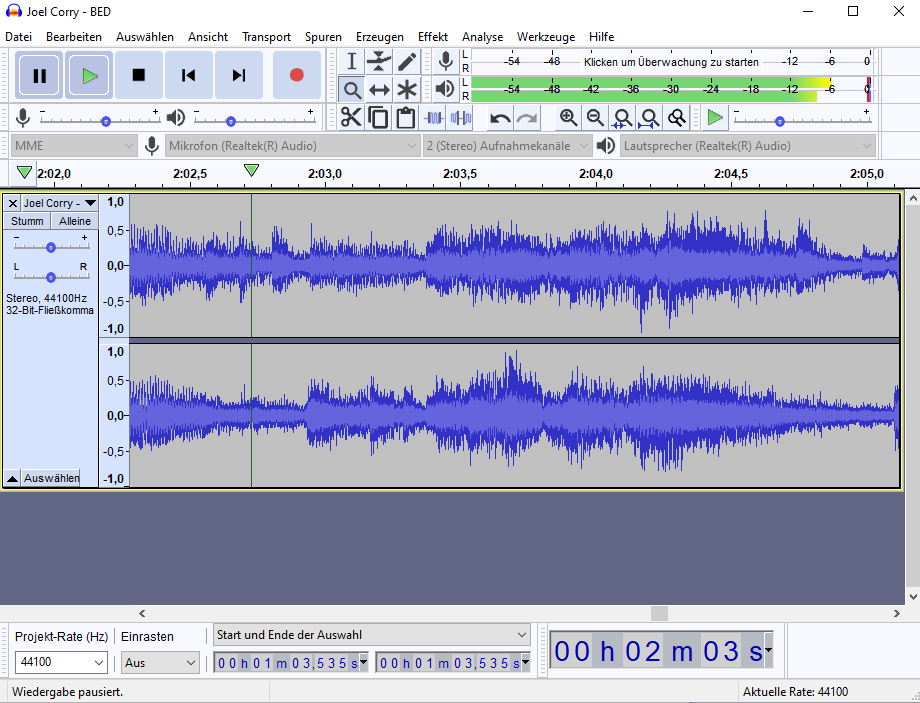Click the Undo arrow icon
This screenshot has width=920, height=703.
(x=500, y=118)
